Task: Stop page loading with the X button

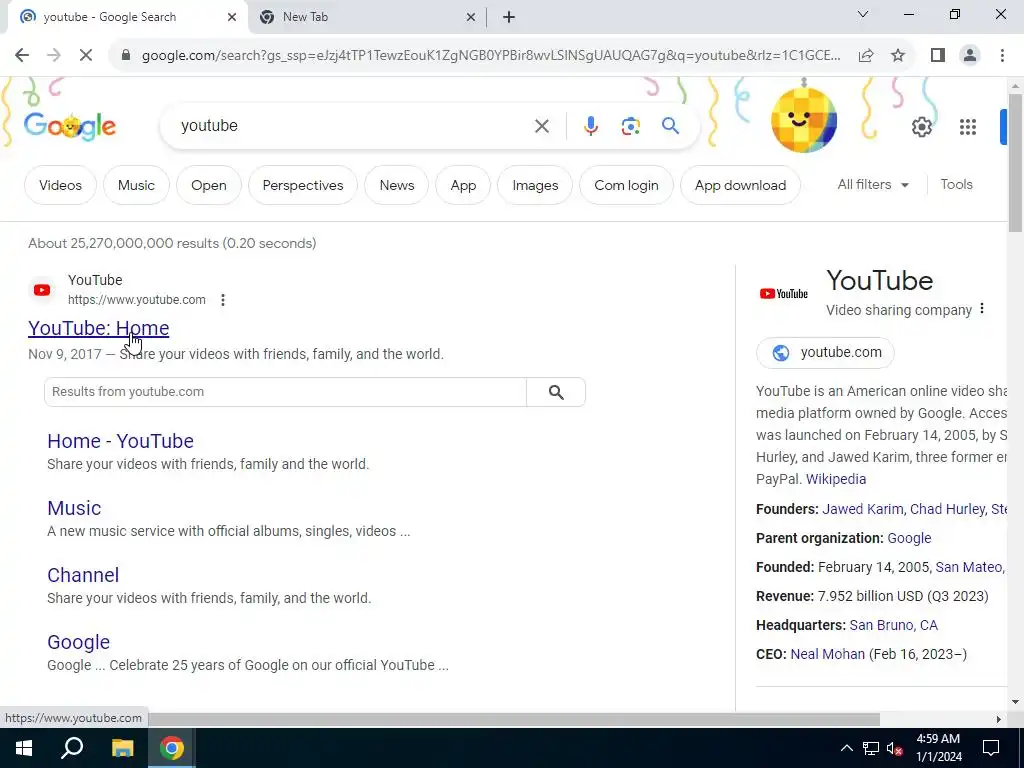Action: 86,56
